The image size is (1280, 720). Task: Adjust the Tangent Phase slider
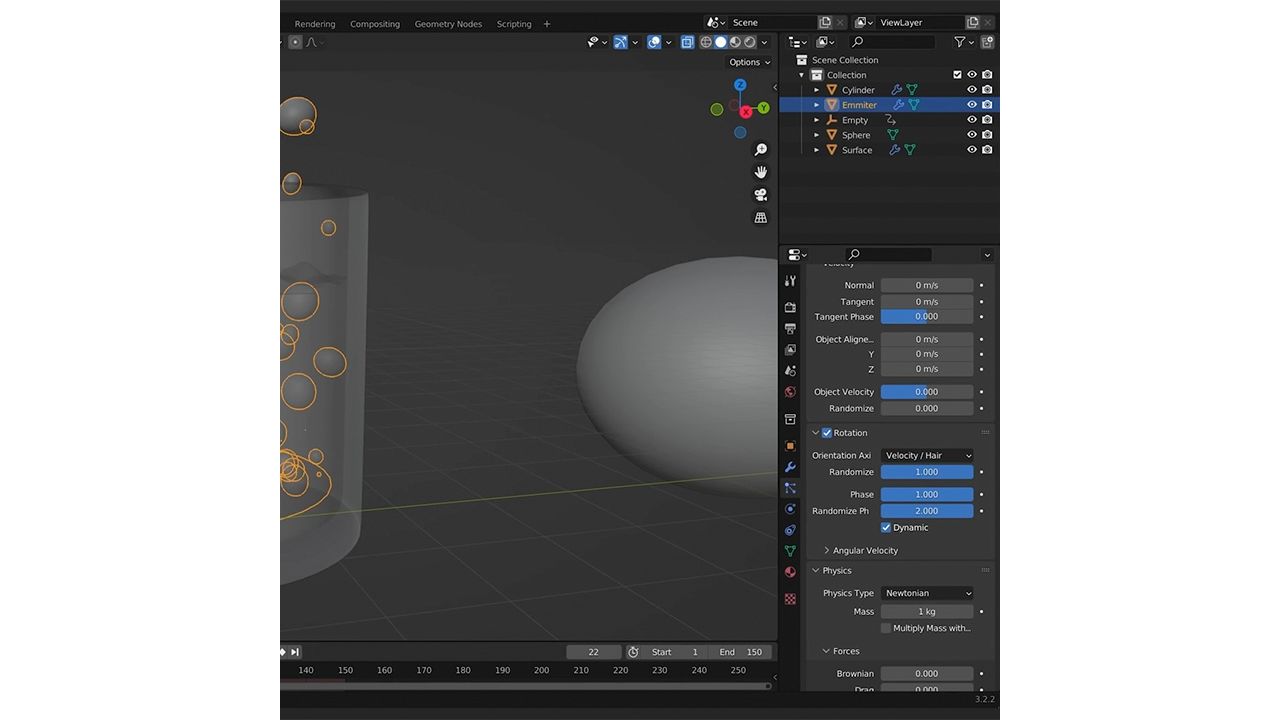927,317
